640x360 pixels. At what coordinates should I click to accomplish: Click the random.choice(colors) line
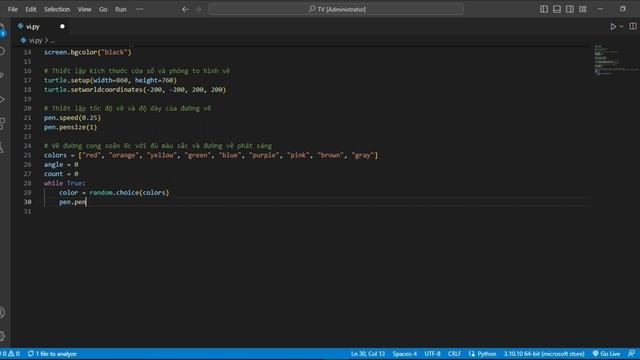point(114,193)
